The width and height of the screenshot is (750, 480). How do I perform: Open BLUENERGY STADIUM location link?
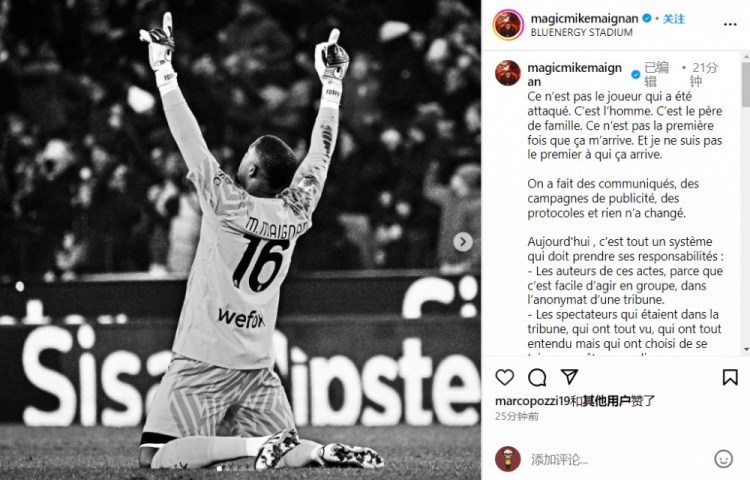[582, 33]
